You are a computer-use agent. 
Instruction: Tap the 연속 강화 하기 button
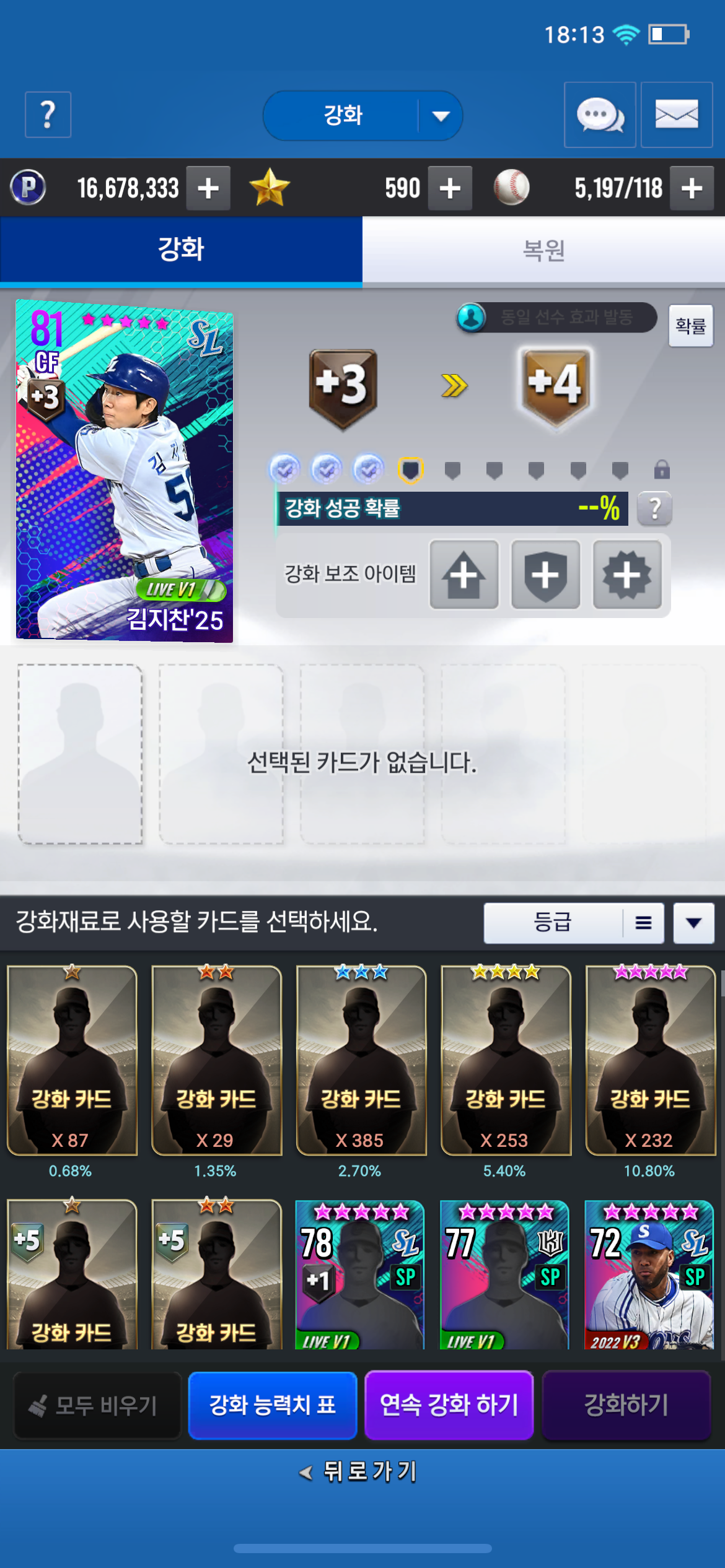[449, 1405]
